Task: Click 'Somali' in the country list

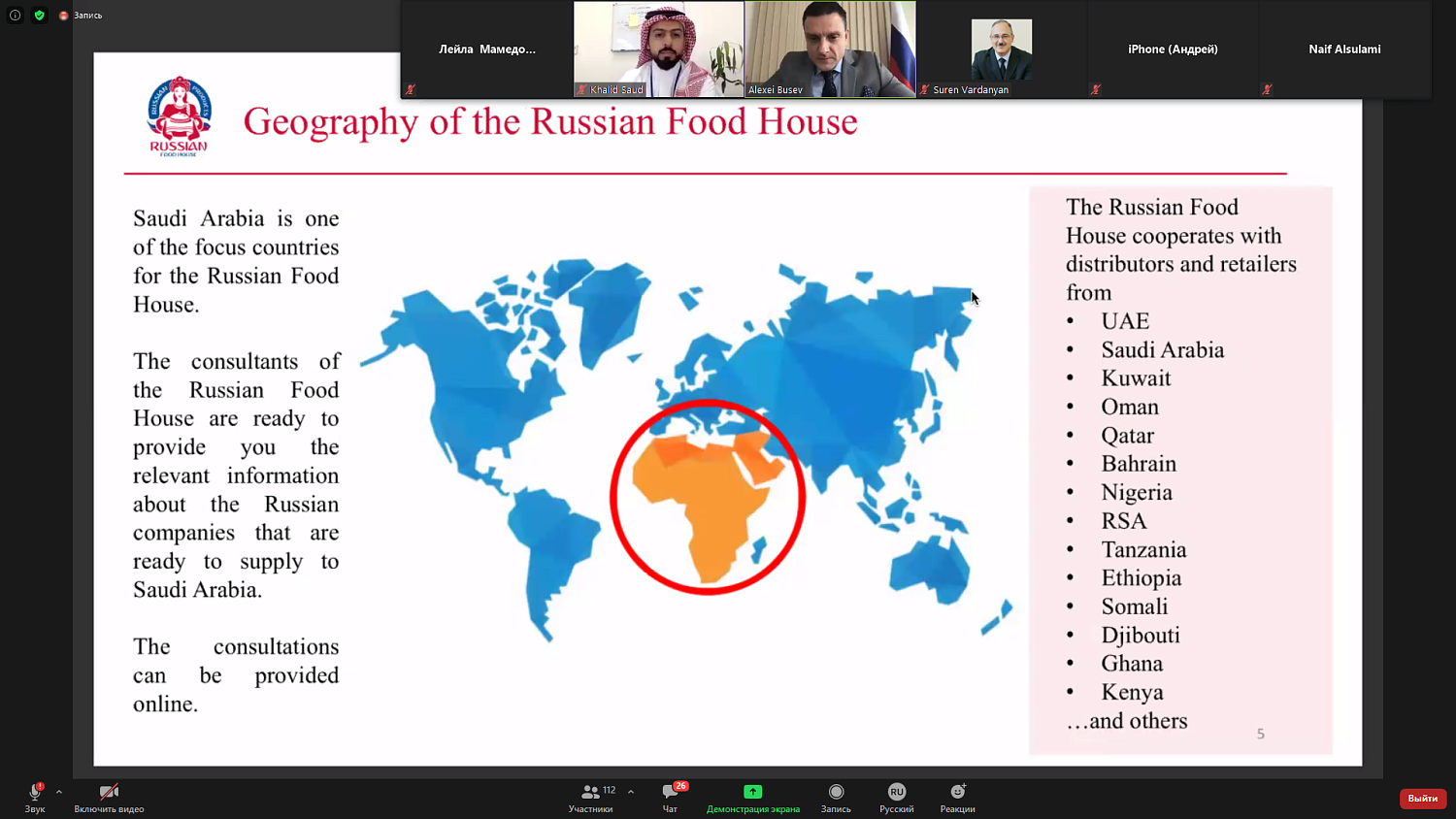Action: click(x=1135, y=606)
